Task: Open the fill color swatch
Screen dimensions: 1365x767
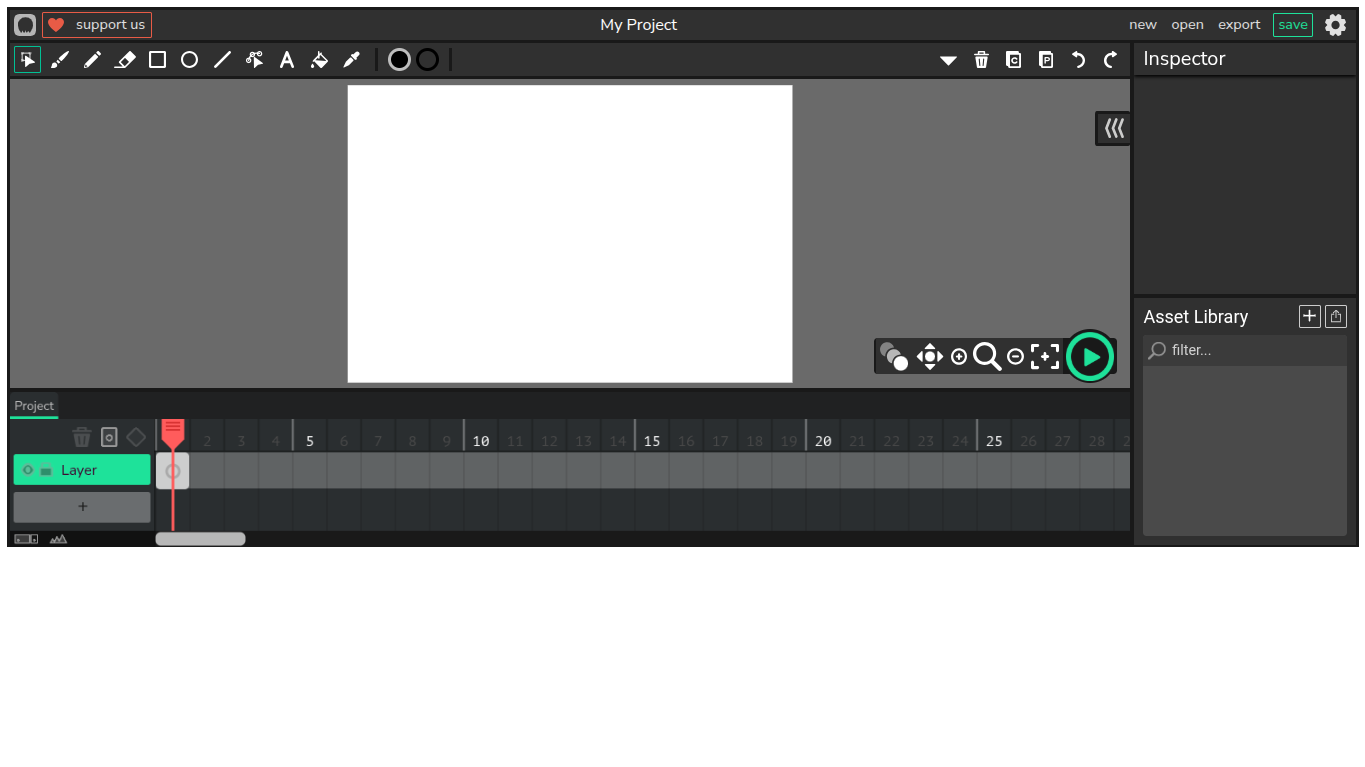Action: pos(399,60)
